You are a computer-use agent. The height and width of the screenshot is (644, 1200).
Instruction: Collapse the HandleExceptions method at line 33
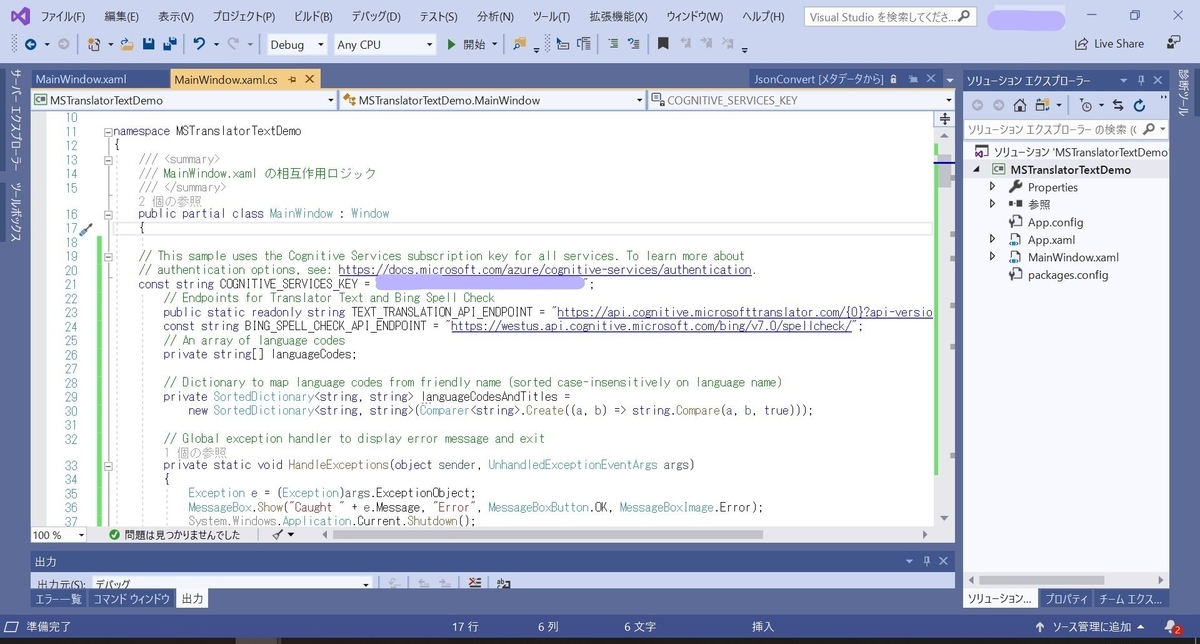(x=107, y=465)
